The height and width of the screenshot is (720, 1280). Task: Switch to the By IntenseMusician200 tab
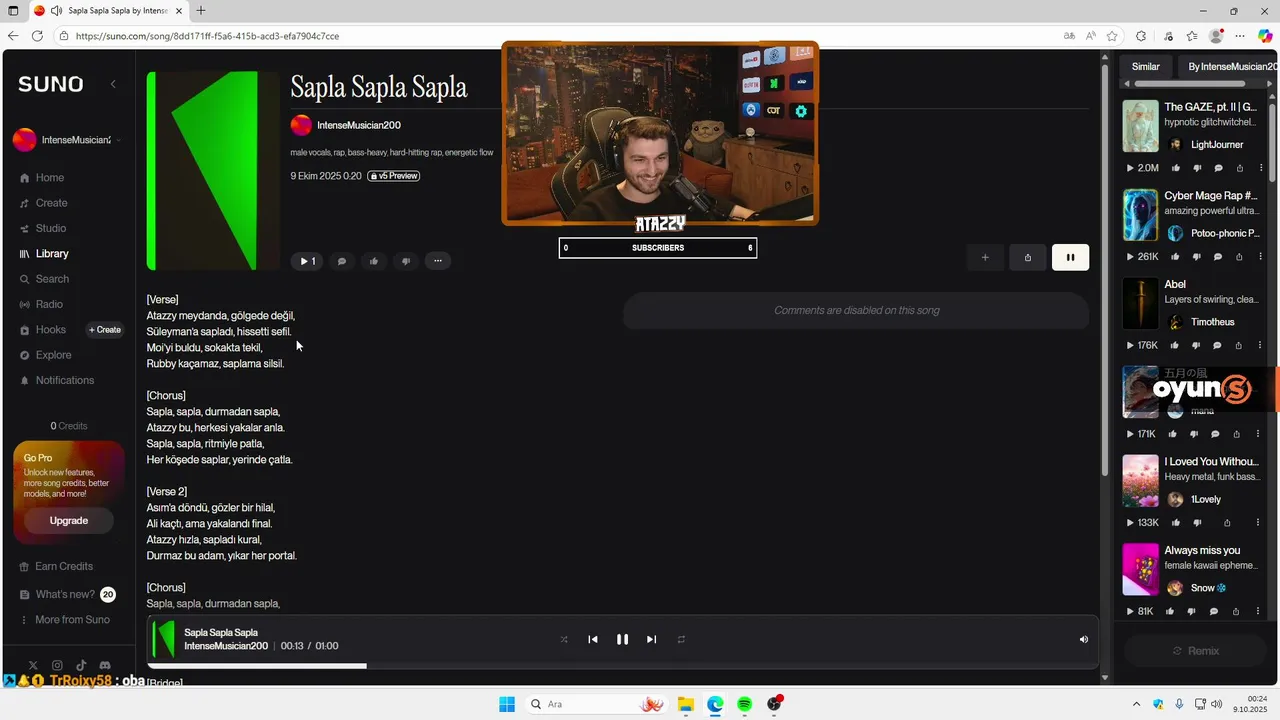(1232, 67)
